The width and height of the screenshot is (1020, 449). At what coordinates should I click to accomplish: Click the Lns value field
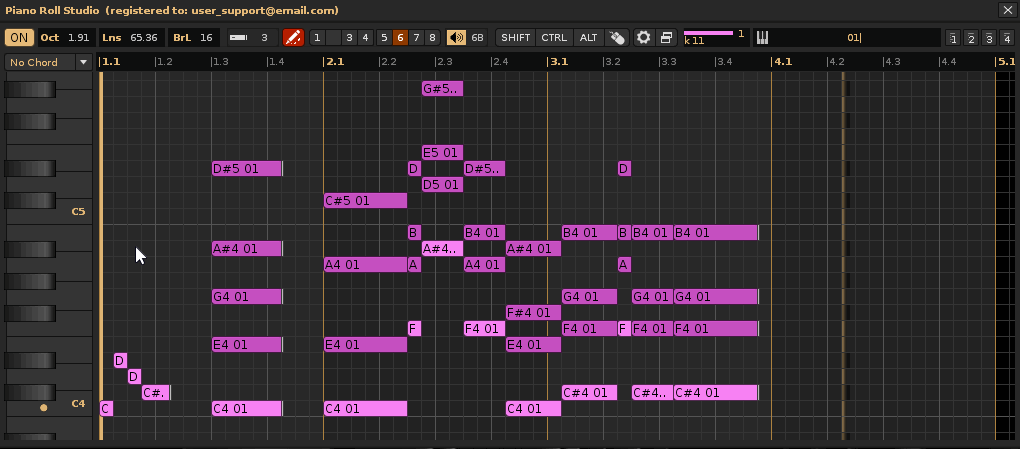pyautogui.click(x=144, y=38)
